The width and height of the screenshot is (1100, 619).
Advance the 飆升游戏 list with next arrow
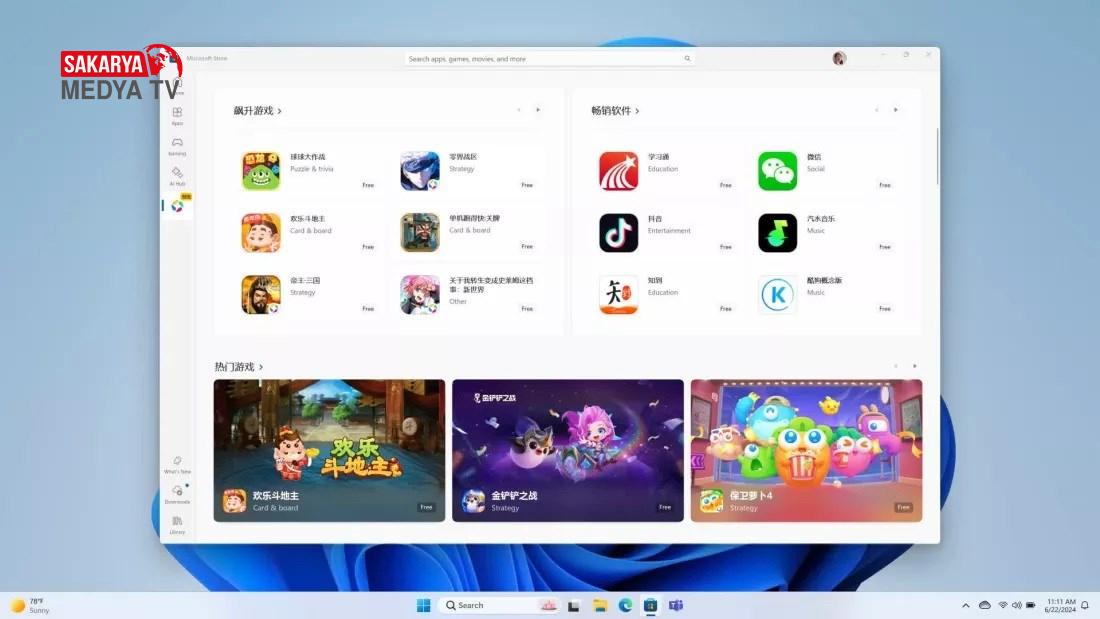click(538, 110)
